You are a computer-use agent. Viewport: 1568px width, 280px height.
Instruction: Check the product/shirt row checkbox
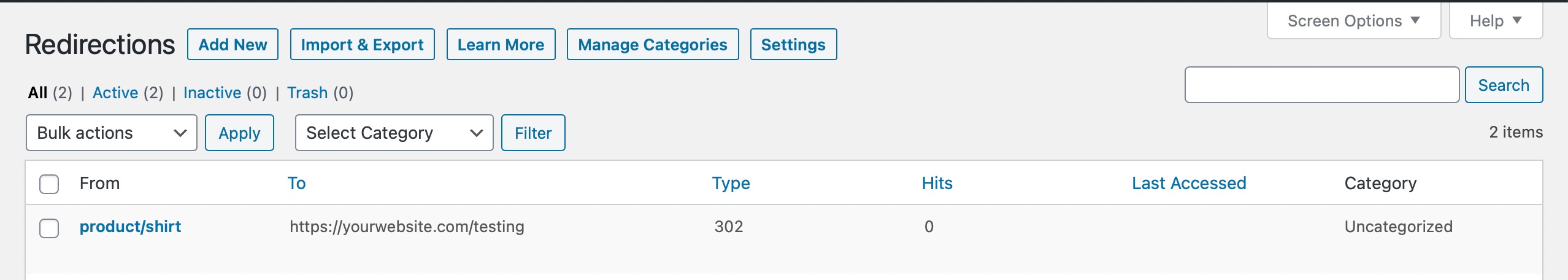(x=49, y=228)
